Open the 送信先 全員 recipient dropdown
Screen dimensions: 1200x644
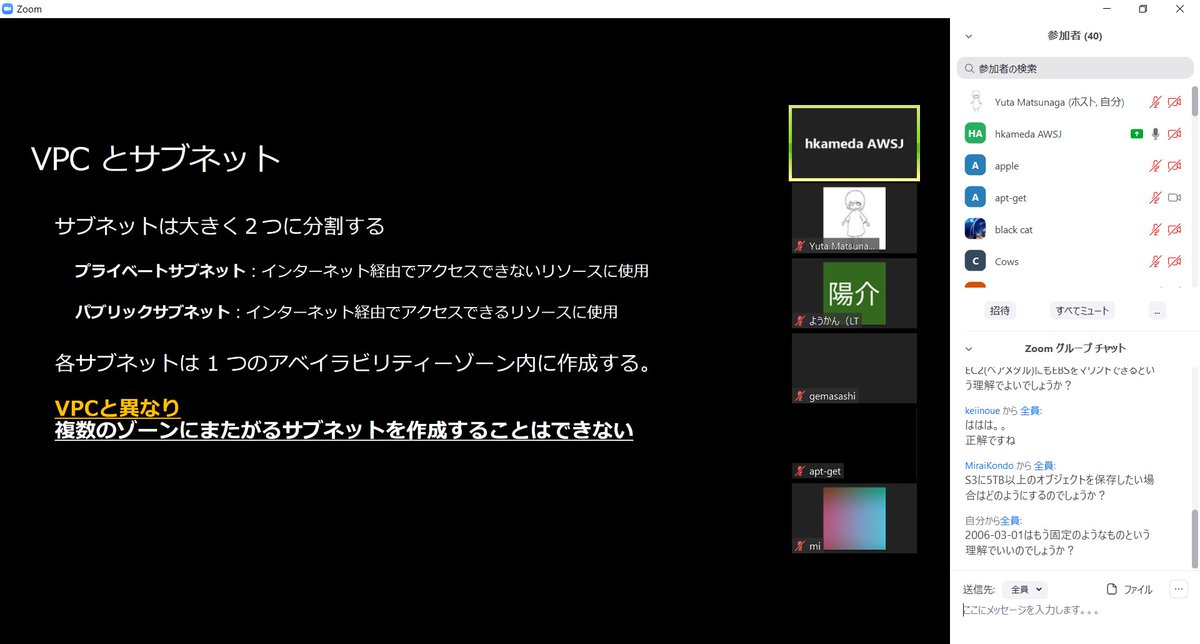[x=1025, y=590]
